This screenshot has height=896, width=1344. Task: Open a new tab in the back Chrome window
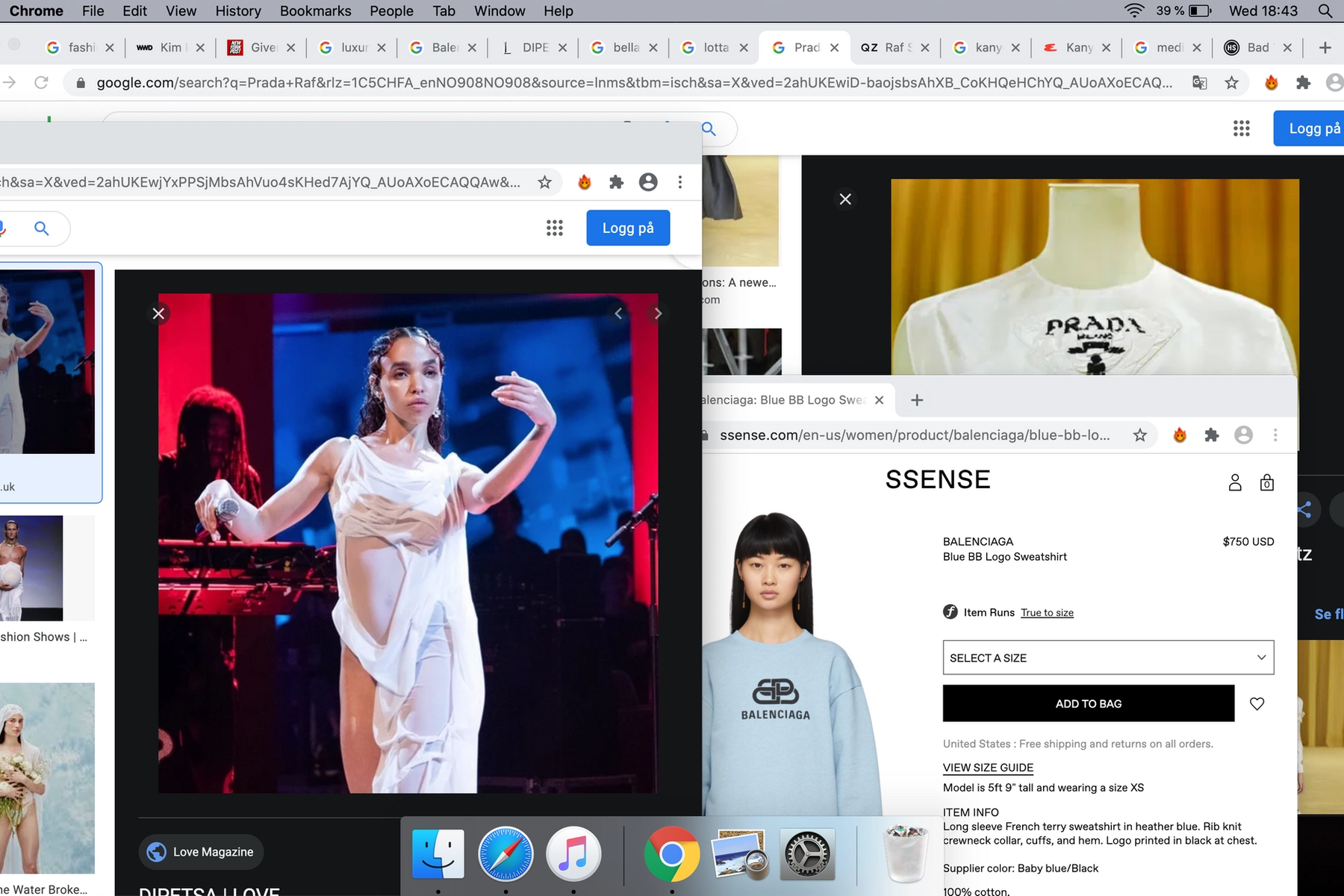tap(1325, 48)
